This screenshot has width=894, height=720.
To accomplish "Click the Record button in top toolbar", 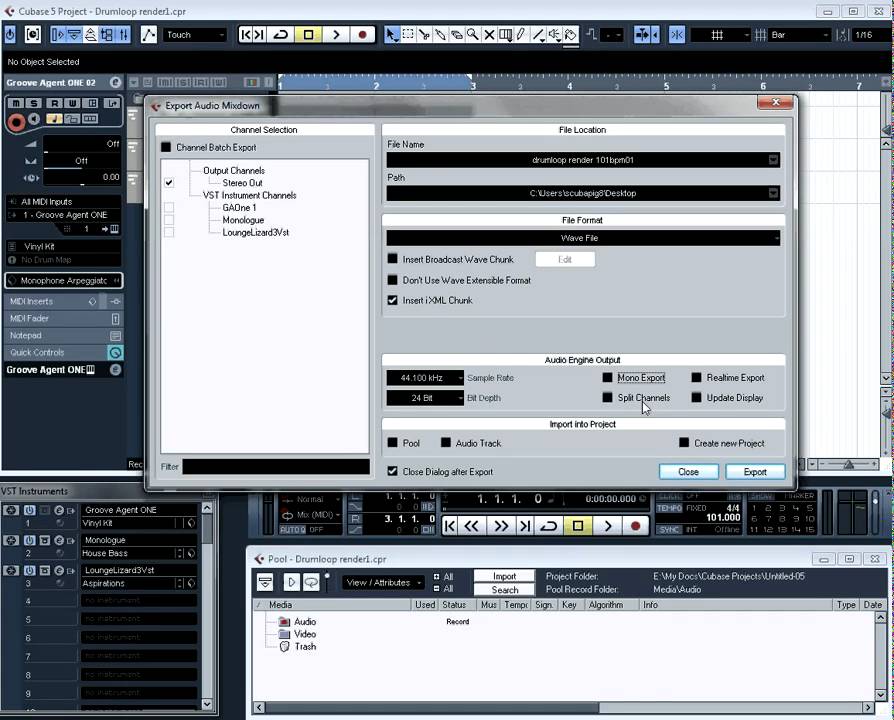I will (362, 35).
